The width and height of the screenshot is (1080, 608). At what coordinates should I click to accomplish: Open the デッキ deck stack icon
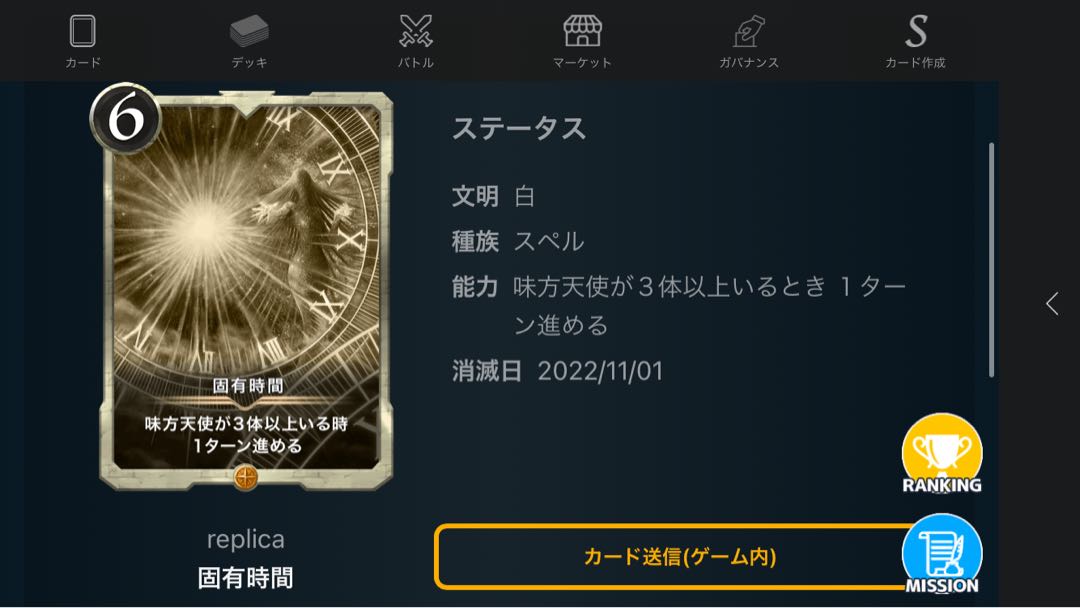[x=249, y=31]
